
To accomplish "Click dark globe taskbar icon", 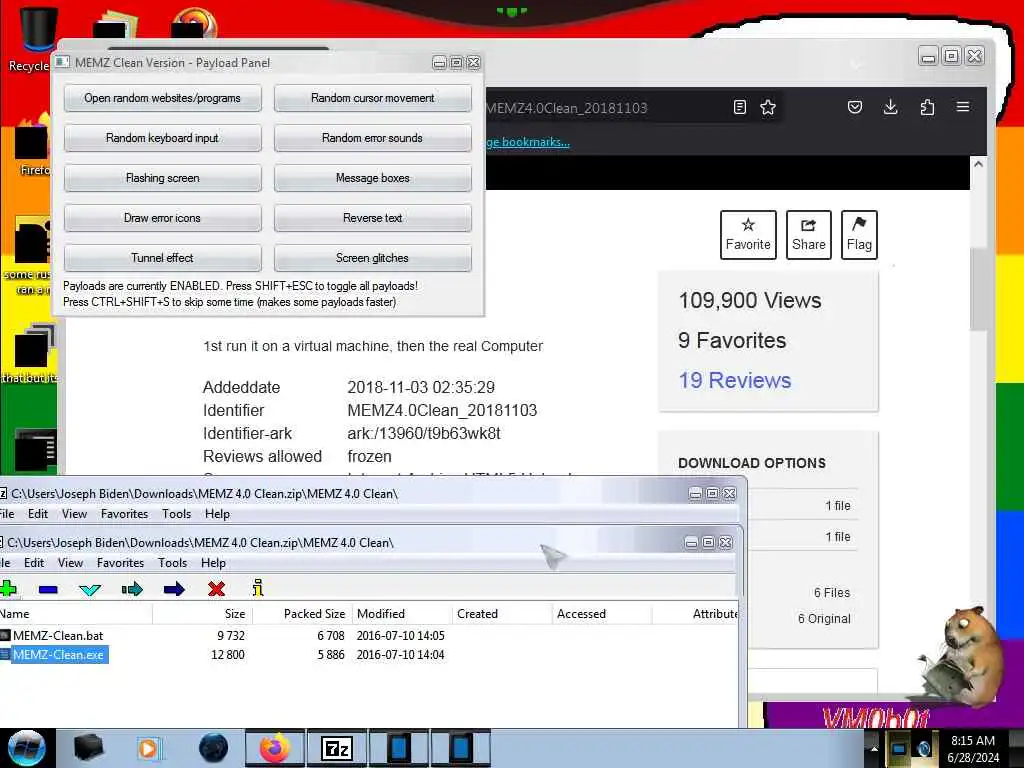I will (214, 748).
